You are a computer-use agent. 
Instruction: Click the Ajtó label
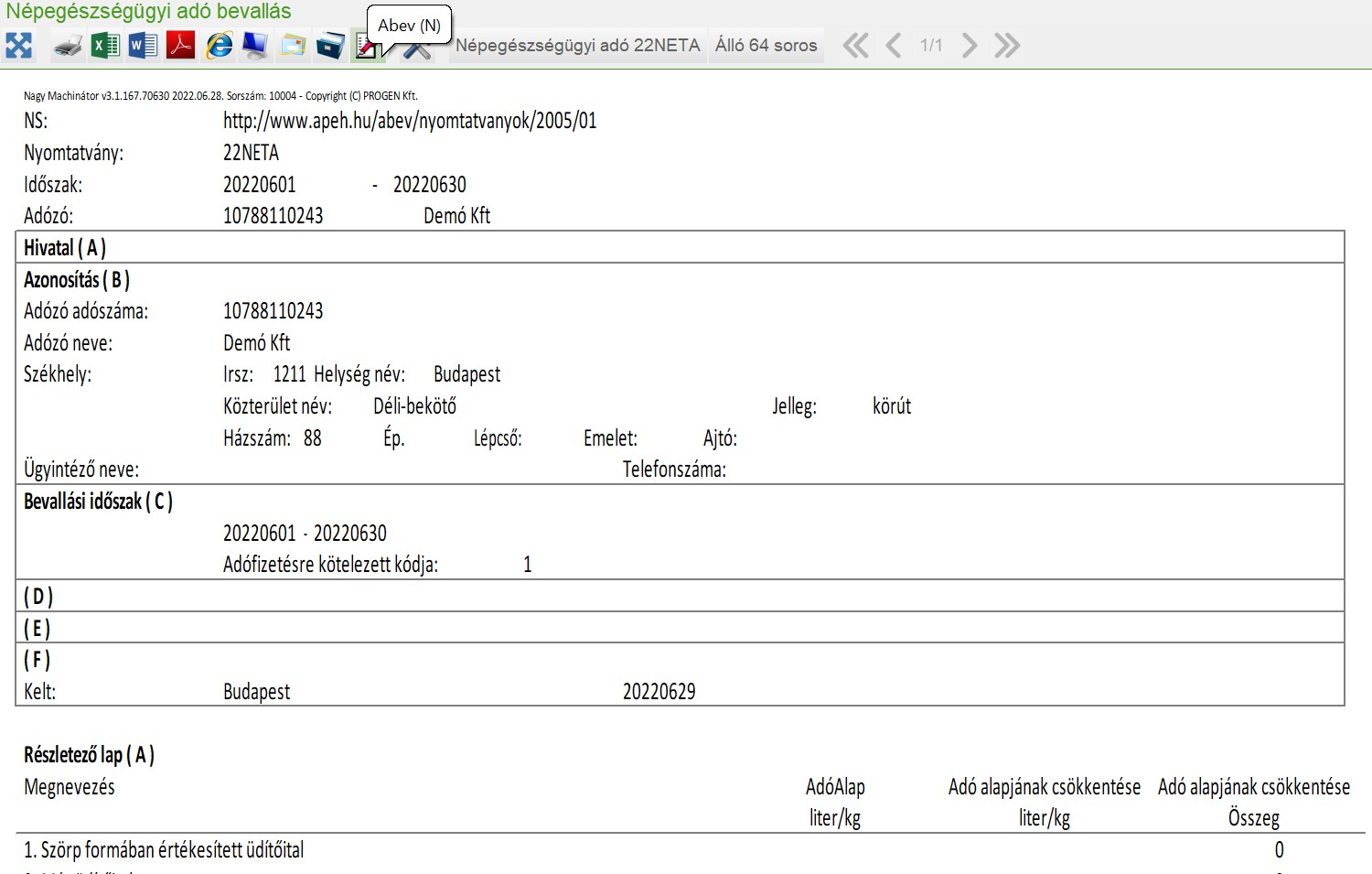coord(721,438)
